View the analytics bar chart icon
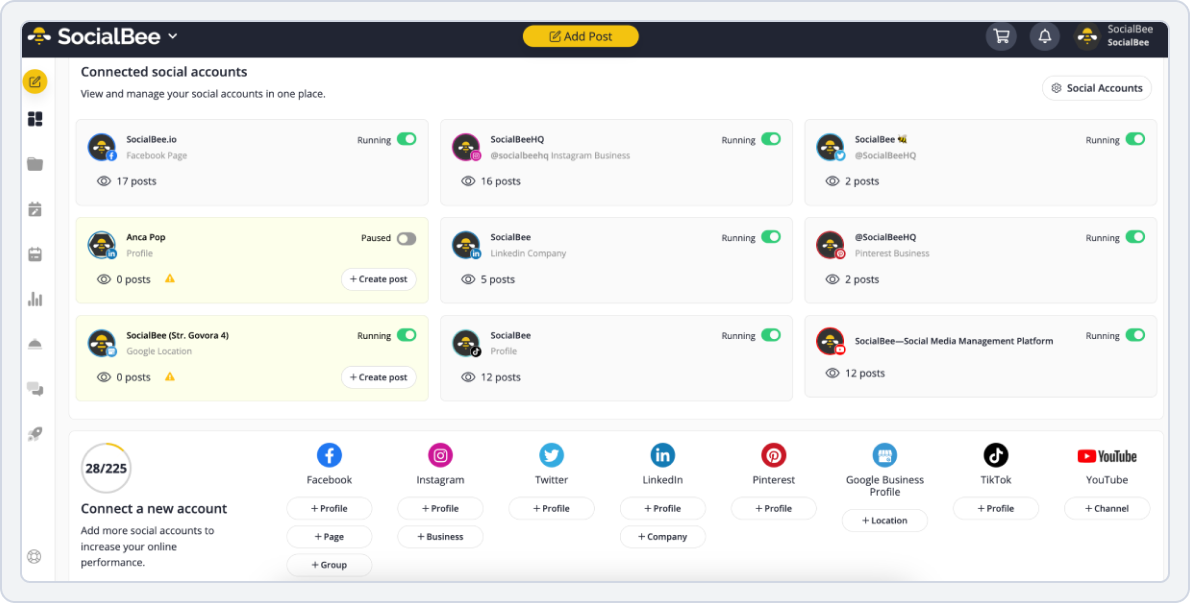The width and height of the screenshot is (1190, 603). tap(34, 298)
